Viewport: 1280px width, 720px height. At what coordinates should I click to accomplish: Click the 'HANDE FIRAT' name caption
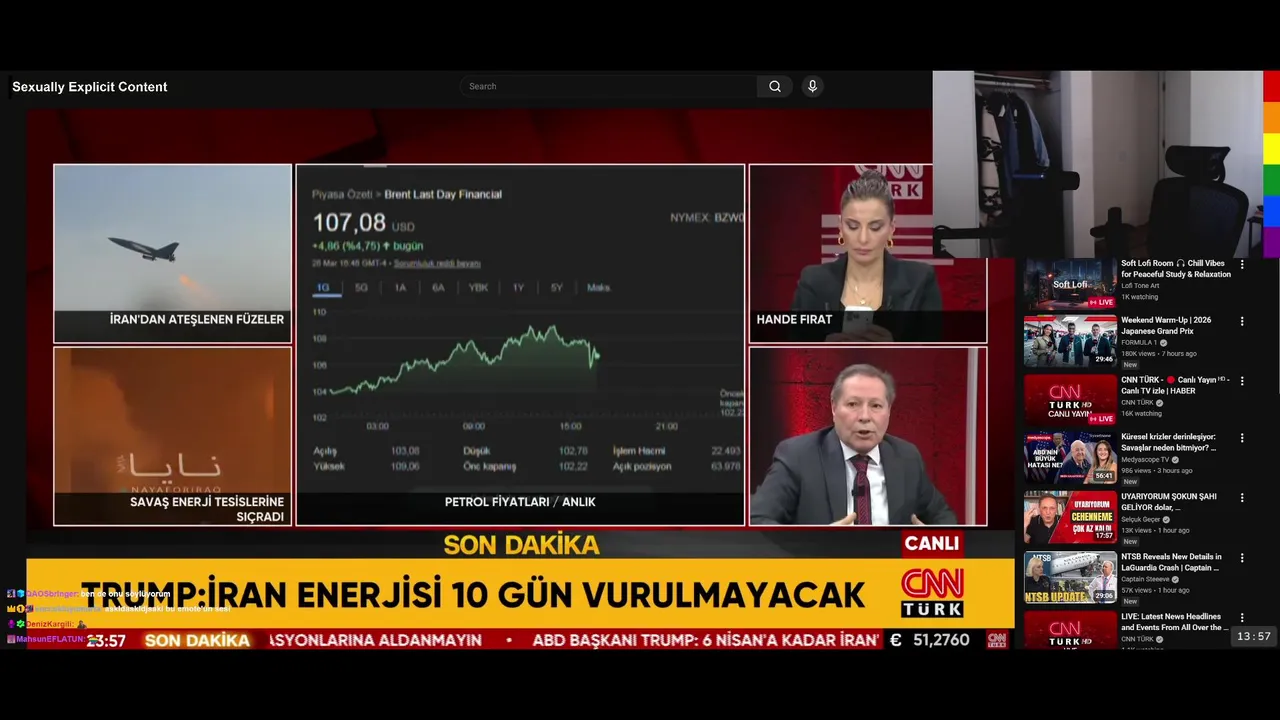(x=794, y=320)
